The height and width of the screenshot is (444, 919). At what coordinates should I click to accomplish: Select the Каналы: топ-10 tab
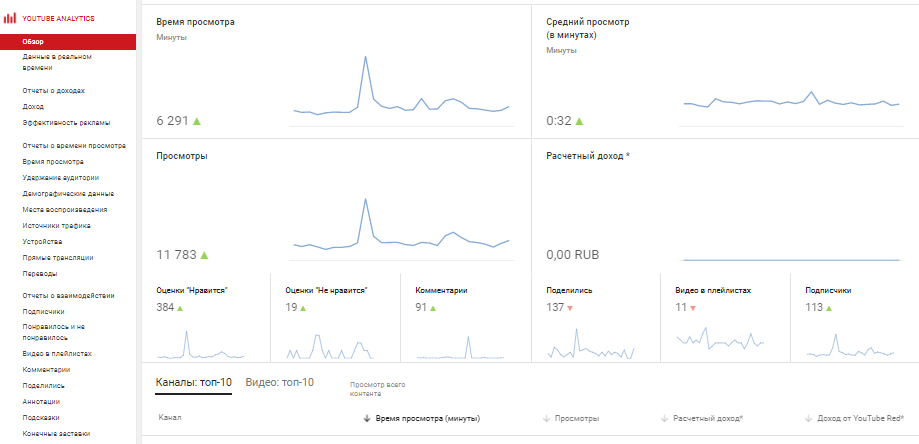tap(194, 382)
